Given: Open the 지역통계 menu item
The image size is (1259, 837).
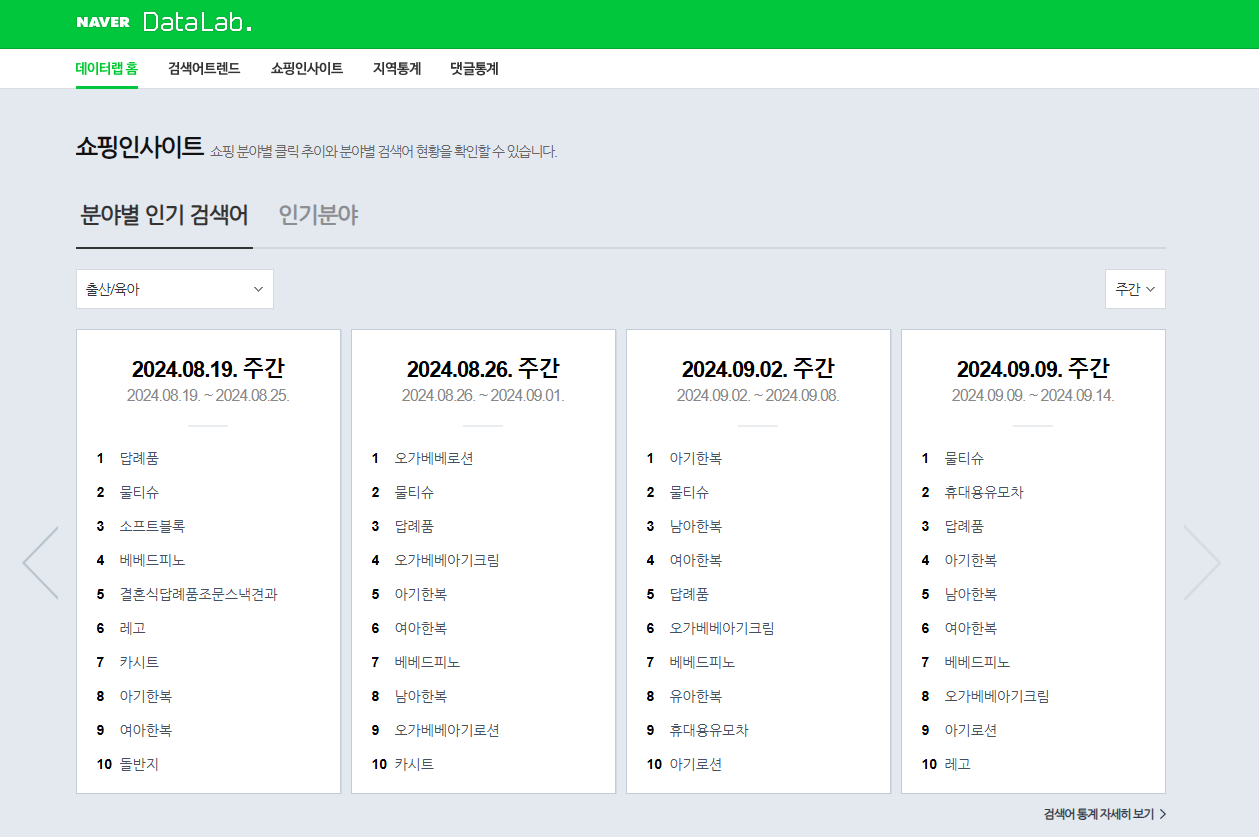Looking at the screenshot, I should tap(395, 68).
